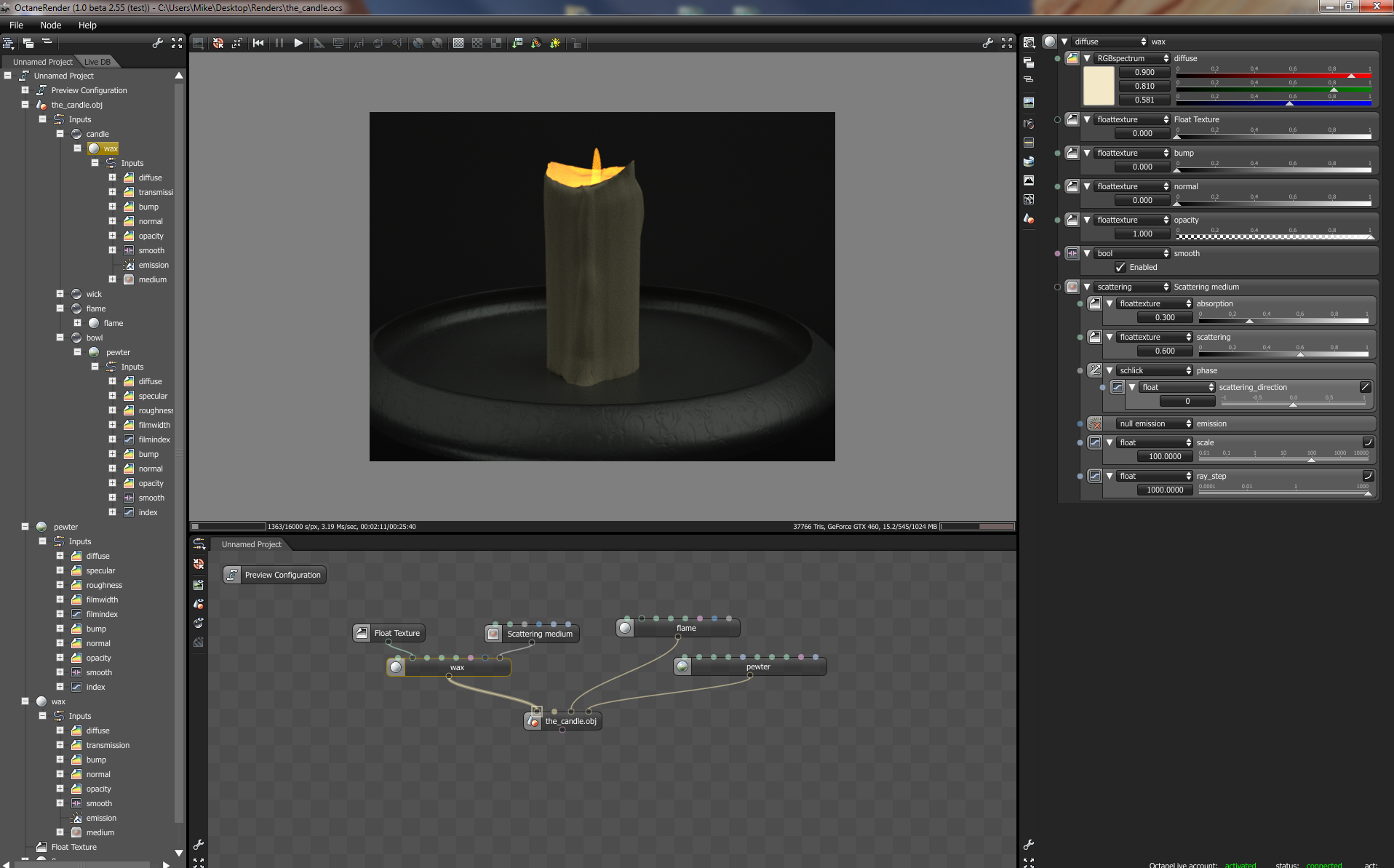Open the Help menu

click(x=87, y=25)
